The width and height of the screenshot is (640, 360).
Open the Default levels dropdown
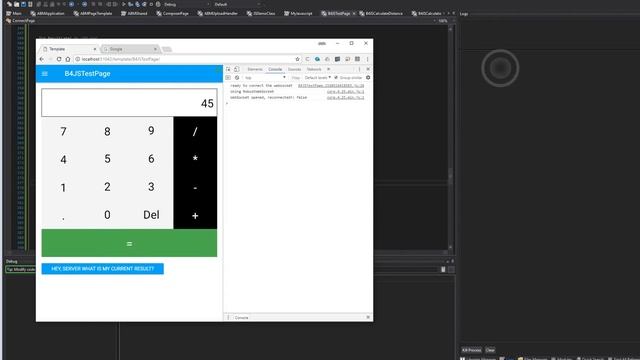[318, 78]
